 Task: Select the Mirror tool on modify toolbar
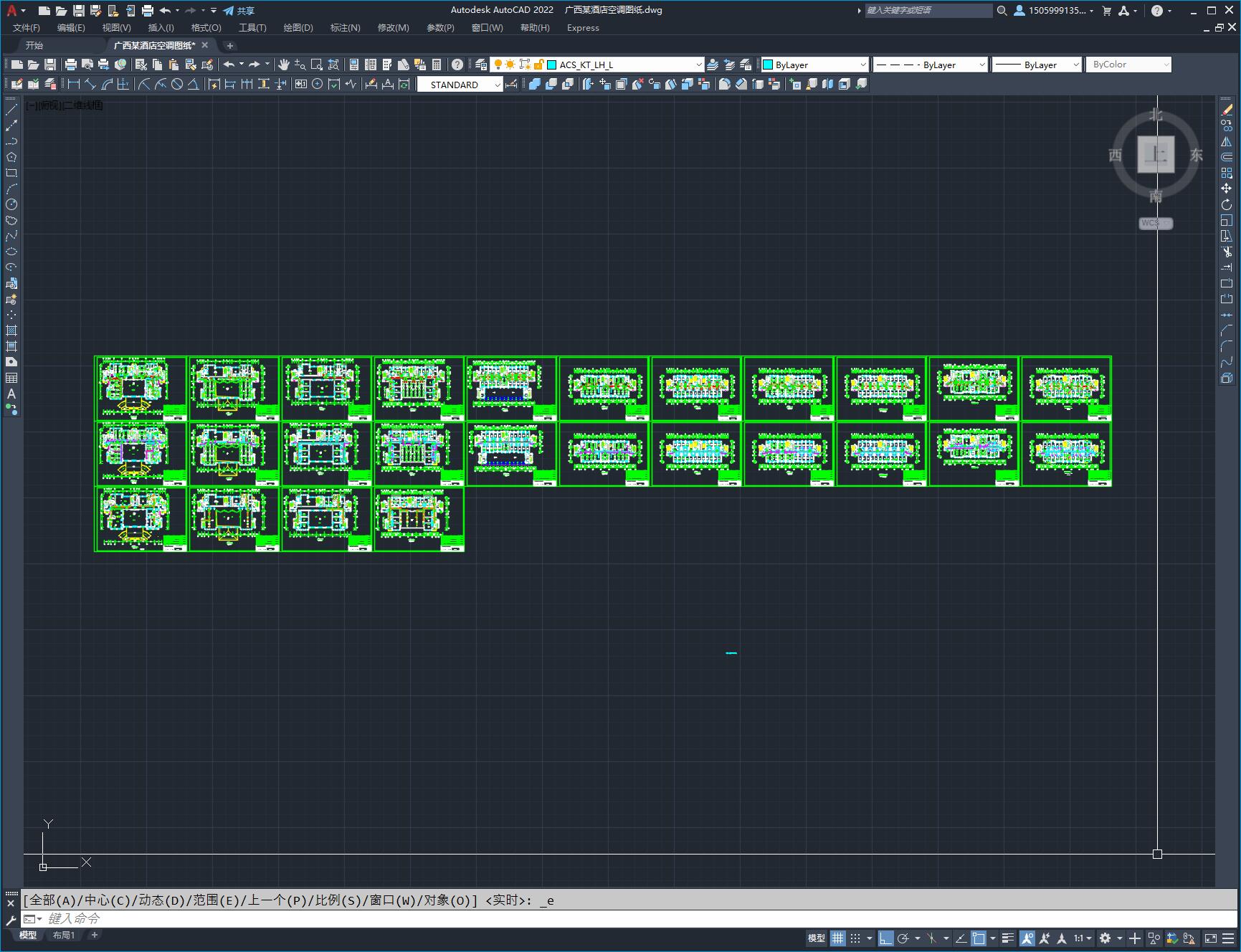(1227, 141)
